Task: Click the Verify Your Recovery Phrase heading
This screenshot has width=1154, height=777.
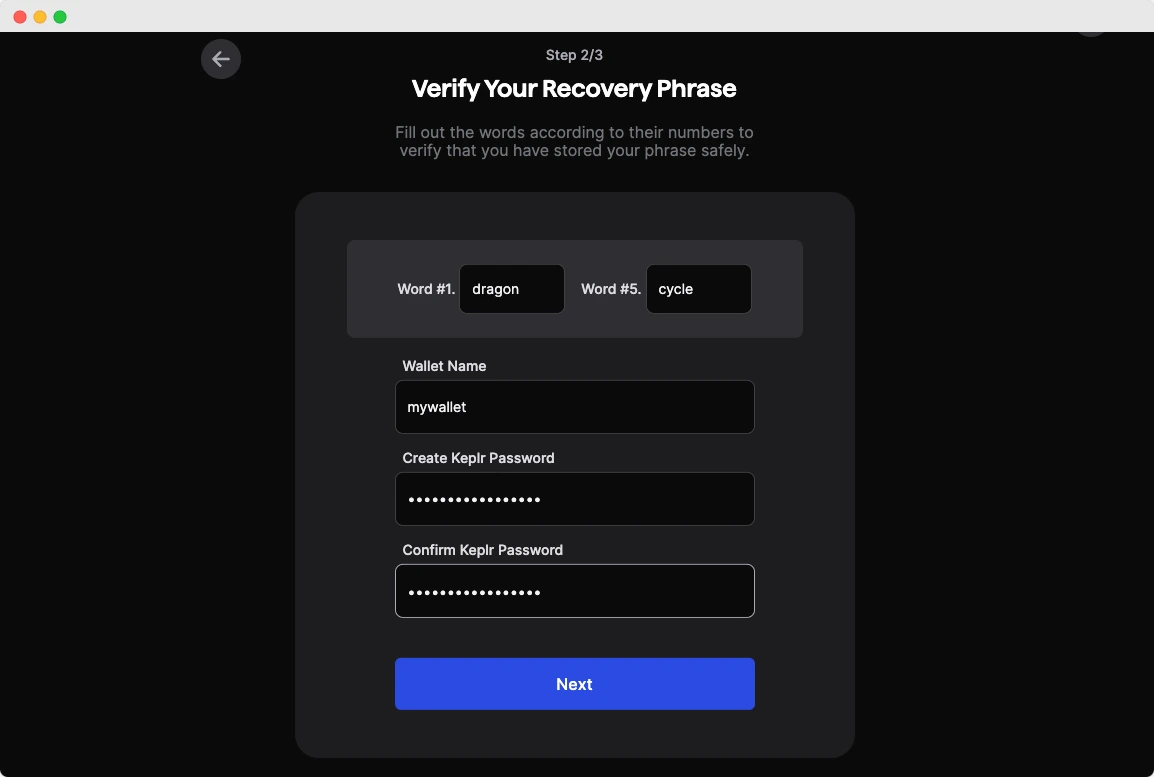Action: 574,89
